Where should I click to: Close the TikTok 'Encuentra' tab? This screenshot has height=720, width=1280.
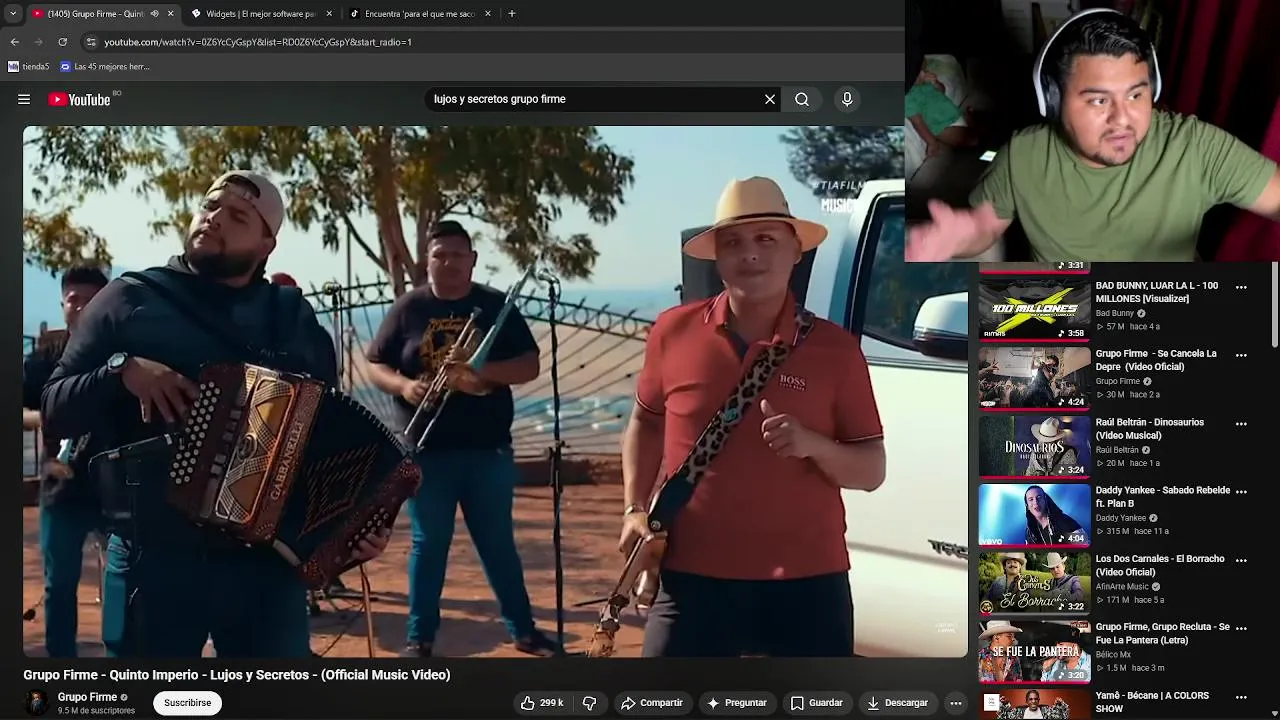tap(488, 14)
